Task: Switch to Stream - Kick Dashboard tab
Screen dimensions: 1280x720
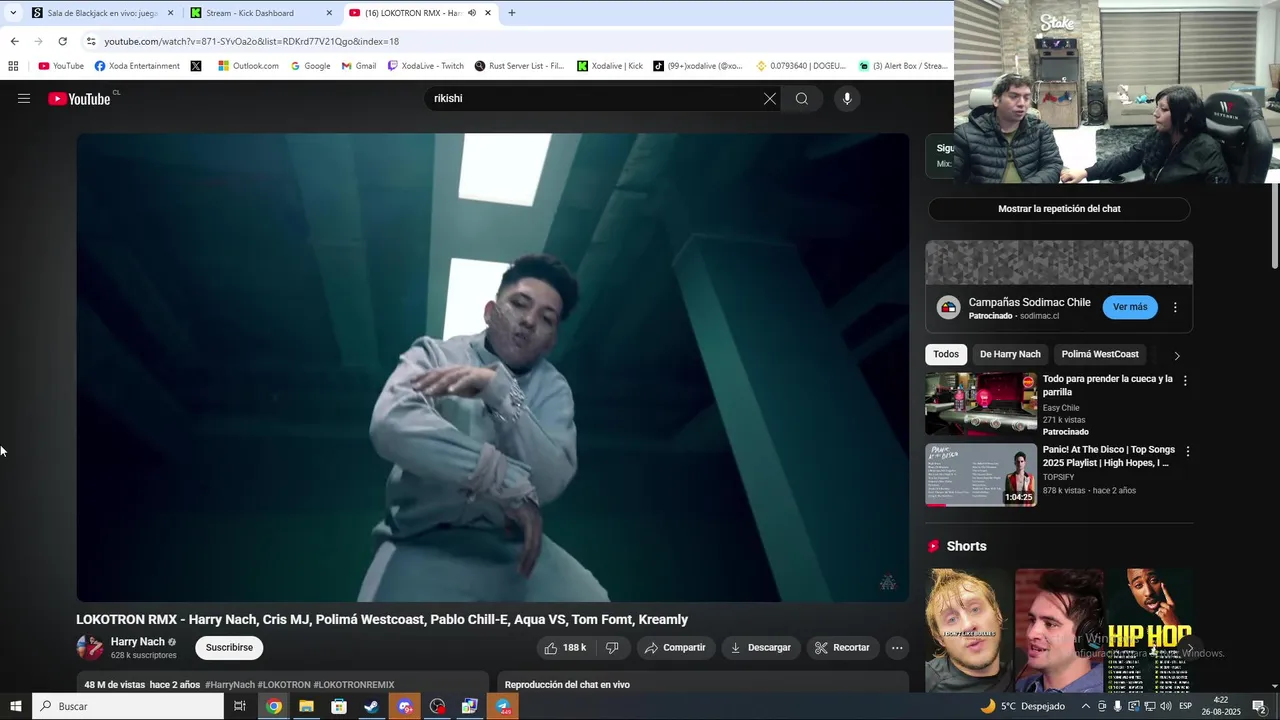Action: (261, 13)
